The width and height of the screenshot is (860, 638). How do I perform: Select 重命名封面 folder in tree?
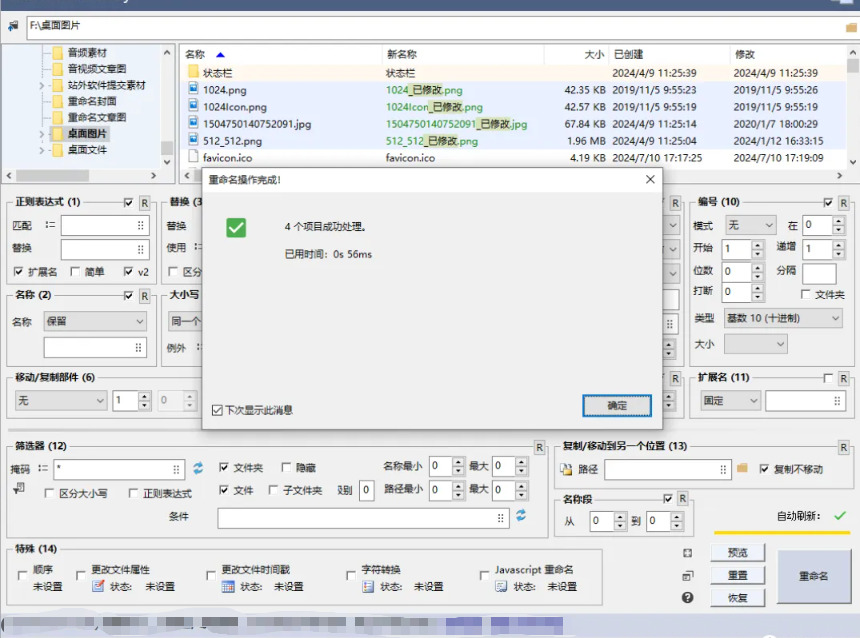click(92, 101)
